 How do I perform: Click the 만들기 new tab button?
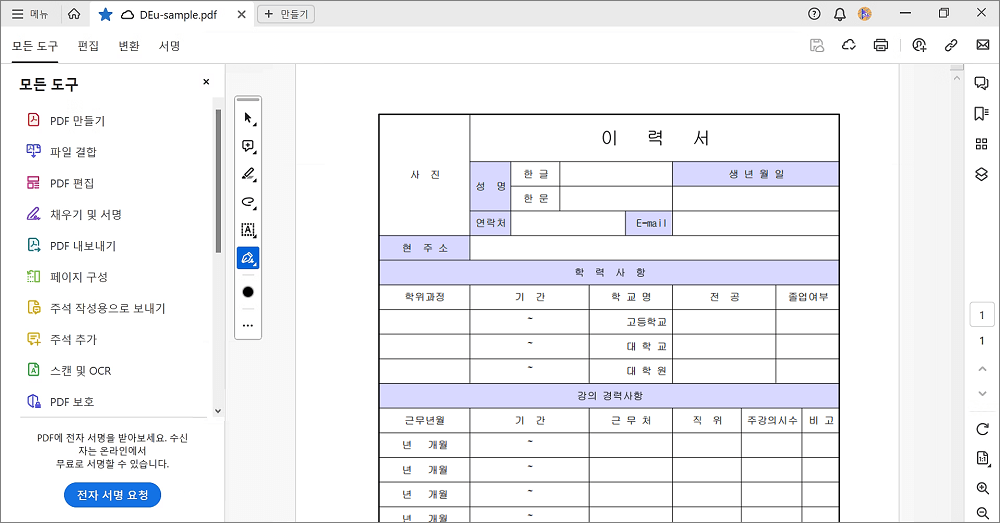(x=286, y=14)
